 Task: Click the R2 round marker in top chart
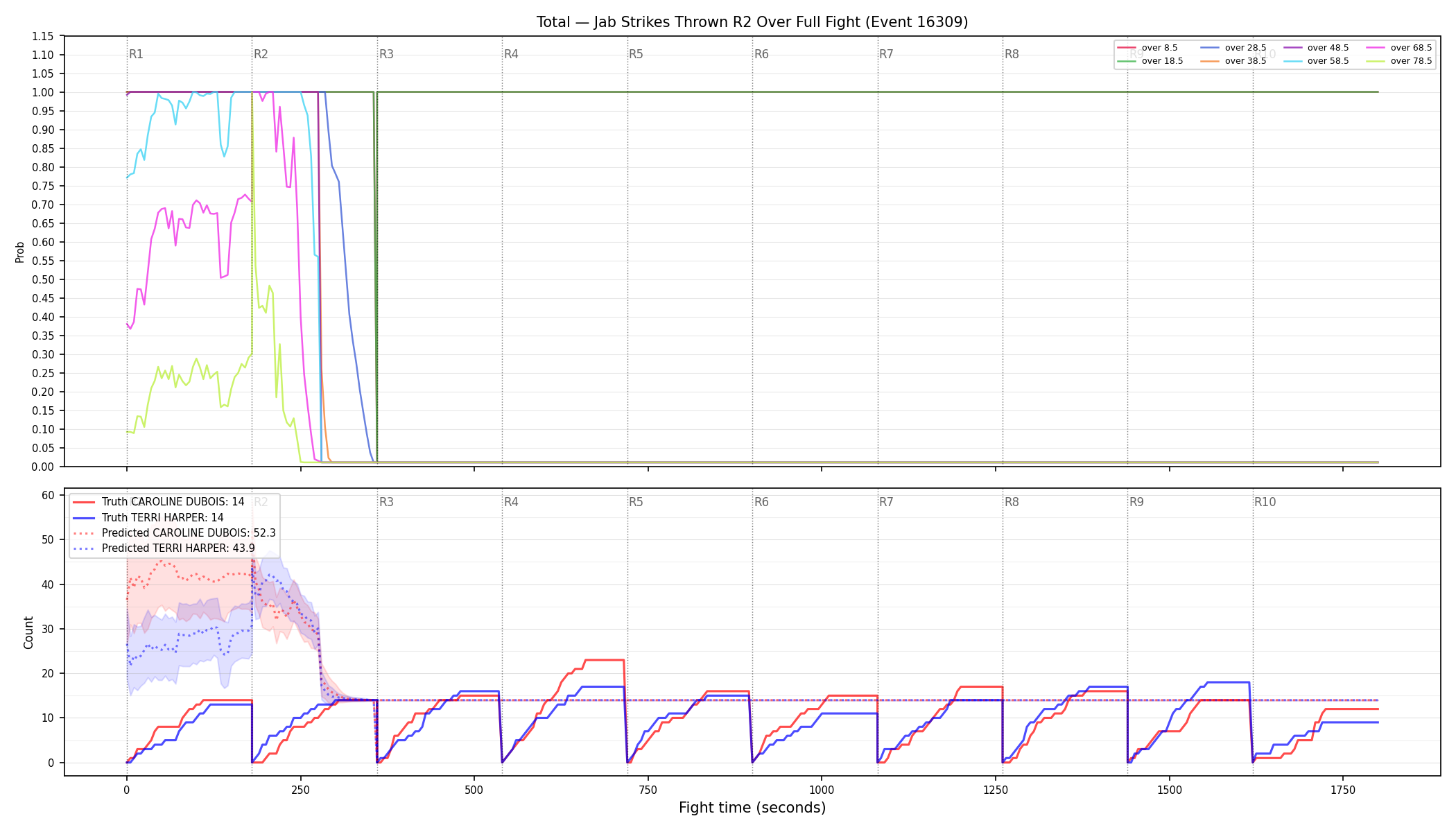(x=261, y=54)
